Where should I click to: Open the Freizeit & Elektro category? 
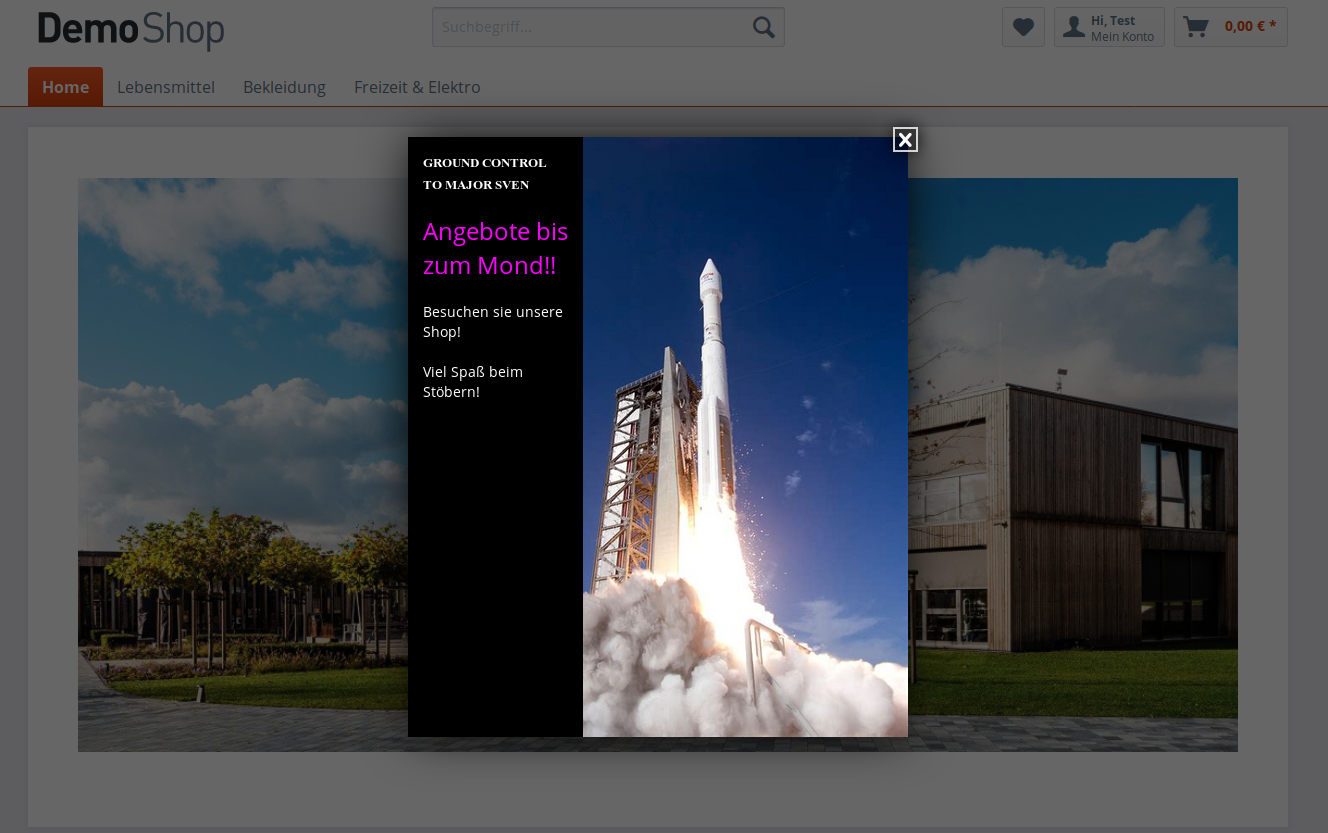click(417, 87)
